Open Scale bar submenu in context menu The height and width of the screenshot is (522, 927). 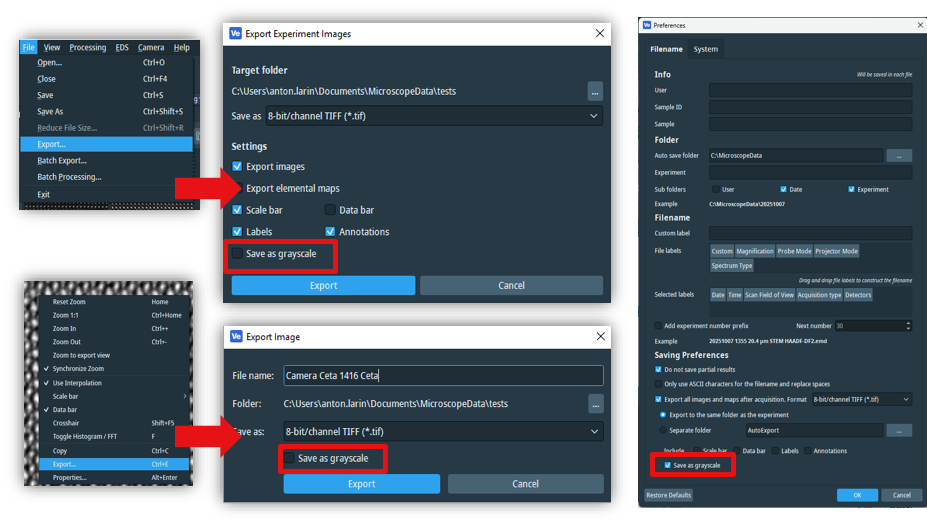coord(115,397)
